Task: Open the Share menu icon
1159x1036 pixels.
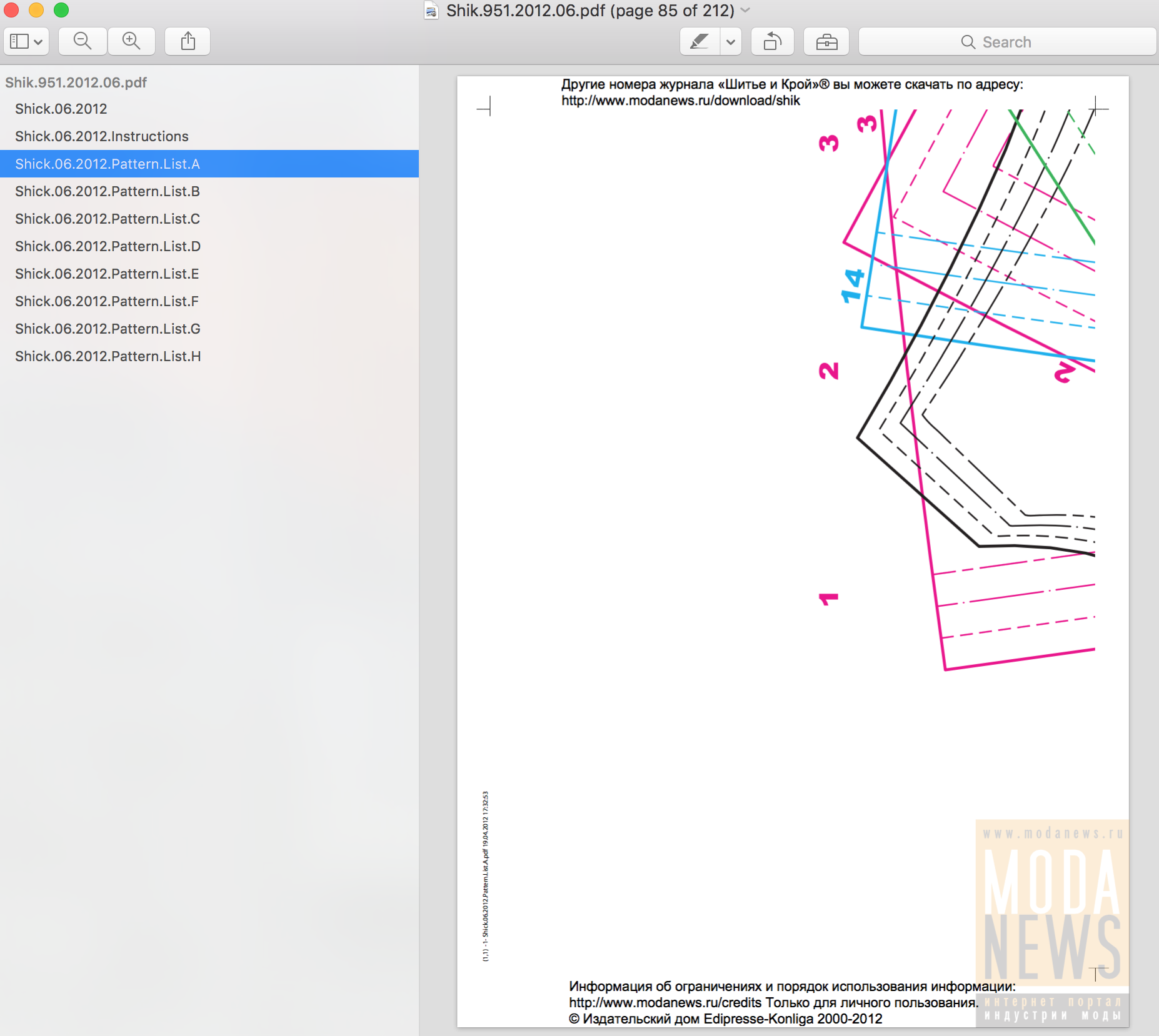Action: click(188, 41)
